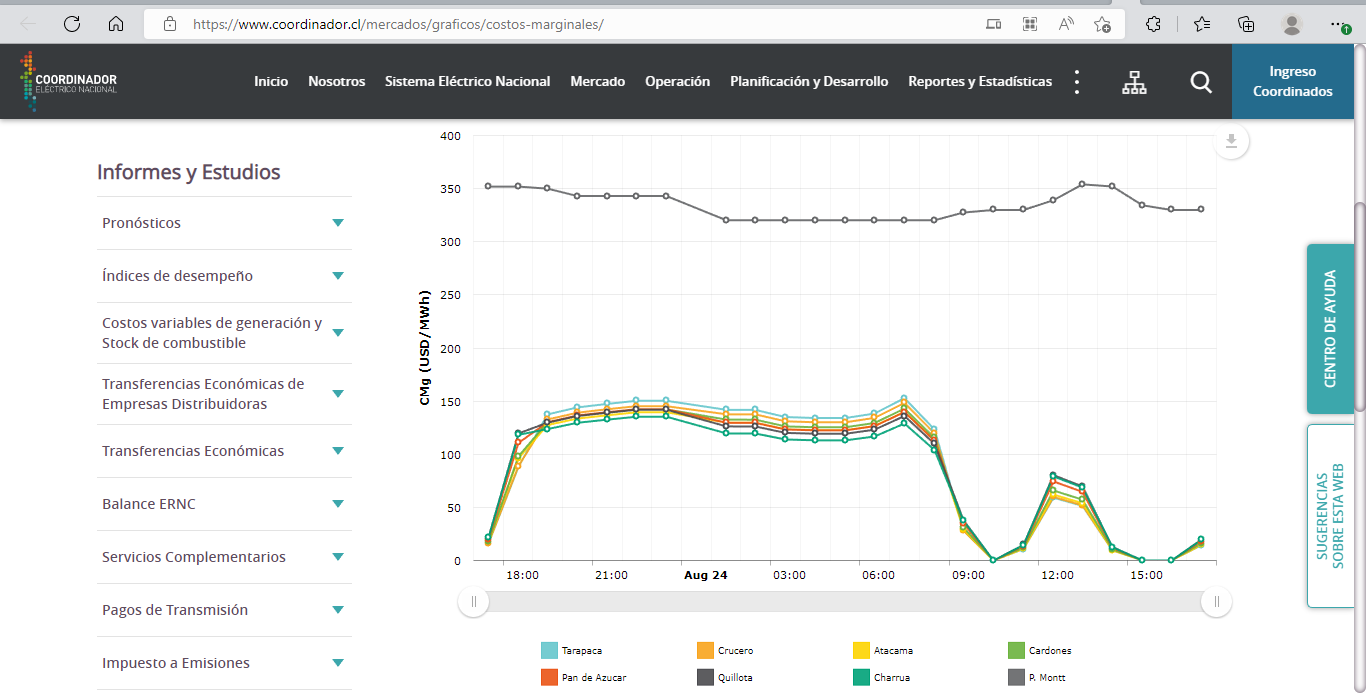
Task: Click the left handle of chart range slider
Action: (474, 602)
